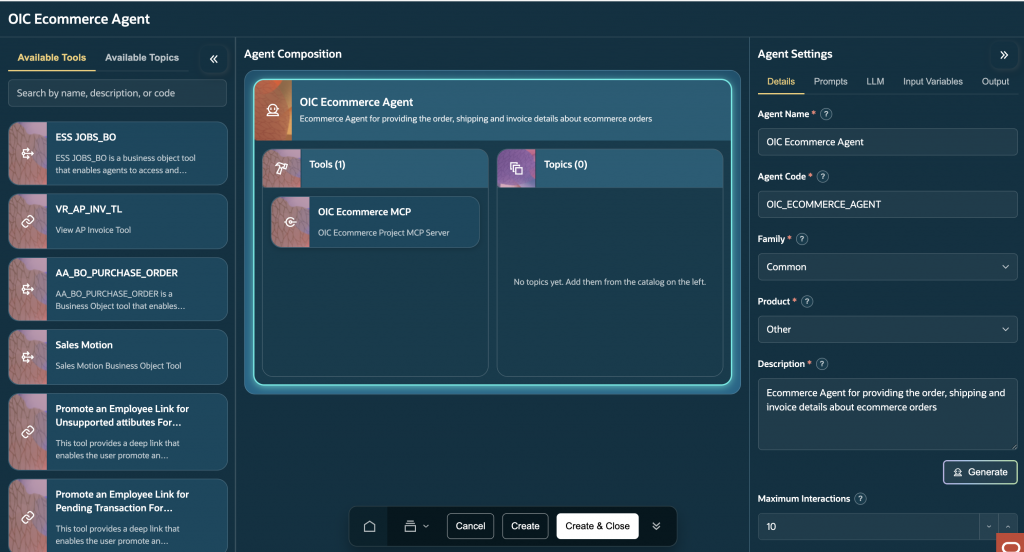
Task: Switch to the LLM settings tab
Action: [875, 82]
